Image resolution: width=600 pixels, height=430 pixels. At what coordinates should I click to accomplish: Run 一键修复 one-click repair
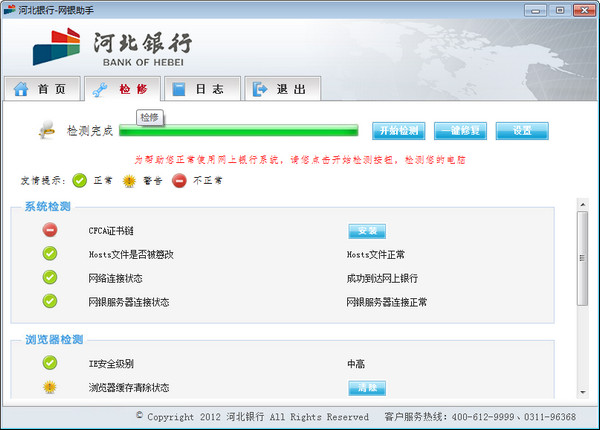(x=460, y=131)
